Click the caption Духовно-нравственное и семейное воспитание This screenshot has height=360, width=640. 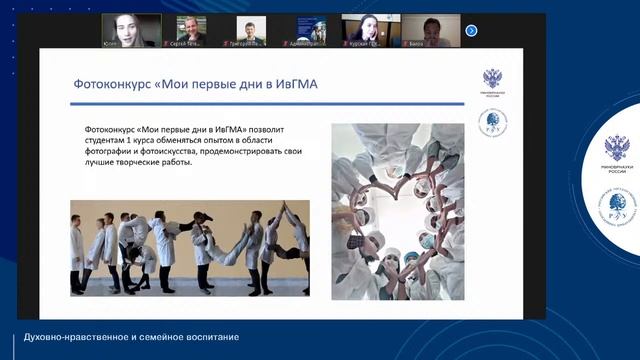[131, 338]
